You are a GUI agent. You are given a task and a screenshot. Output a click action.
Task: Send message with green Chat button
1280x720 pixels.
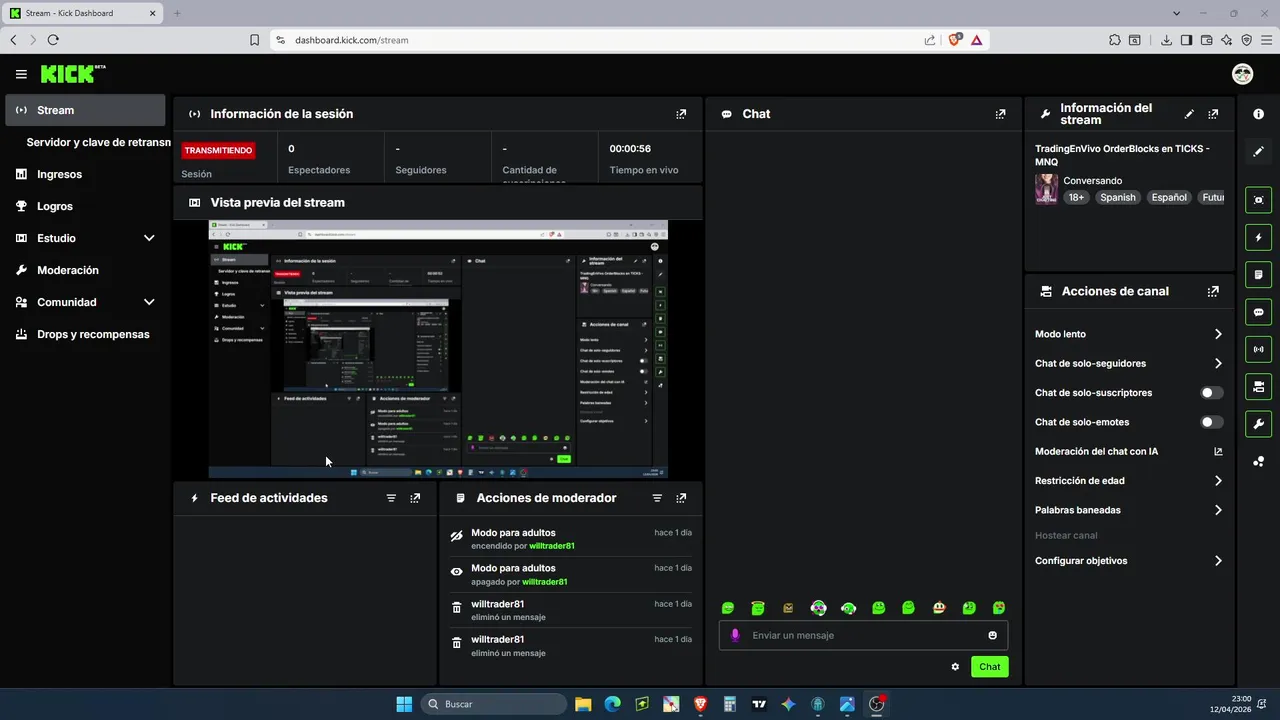point(989,667)
